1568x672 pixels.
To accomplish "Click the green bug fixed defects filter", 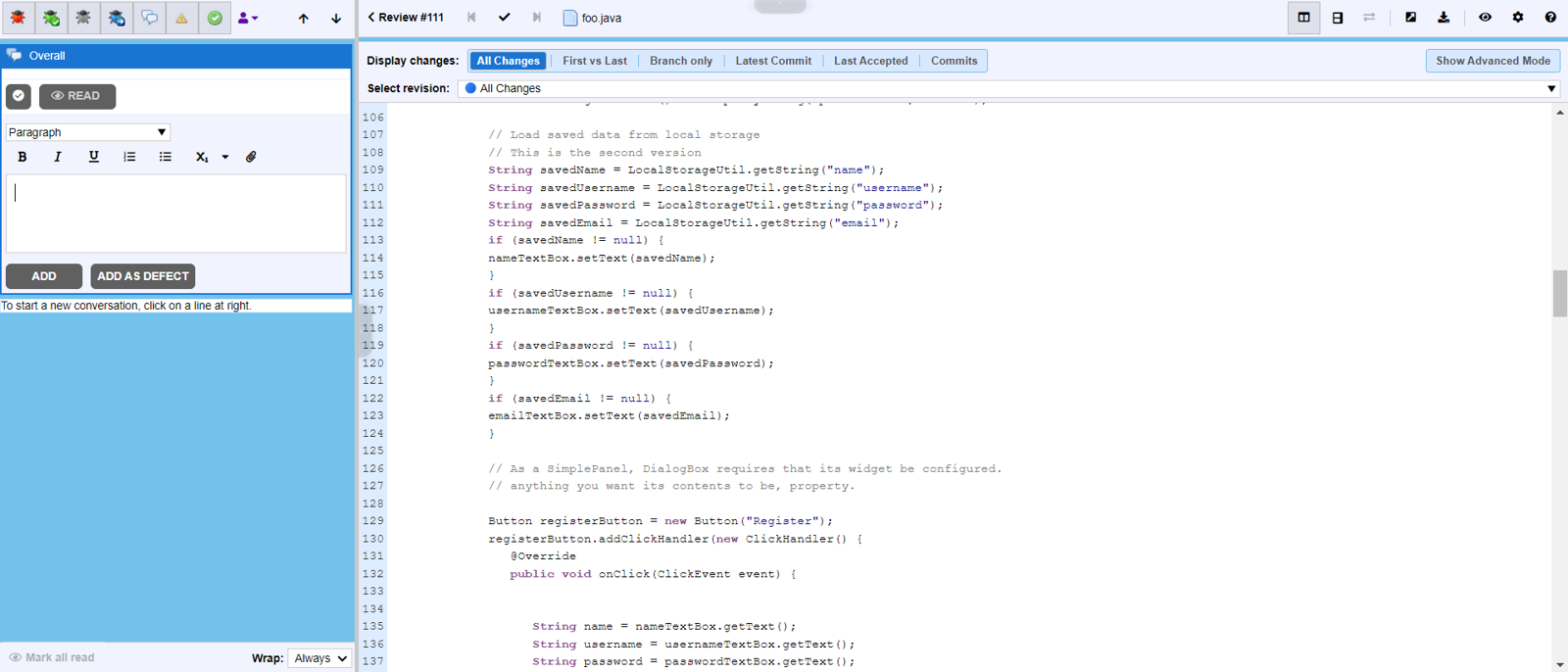I will click(x=51, y=18).
